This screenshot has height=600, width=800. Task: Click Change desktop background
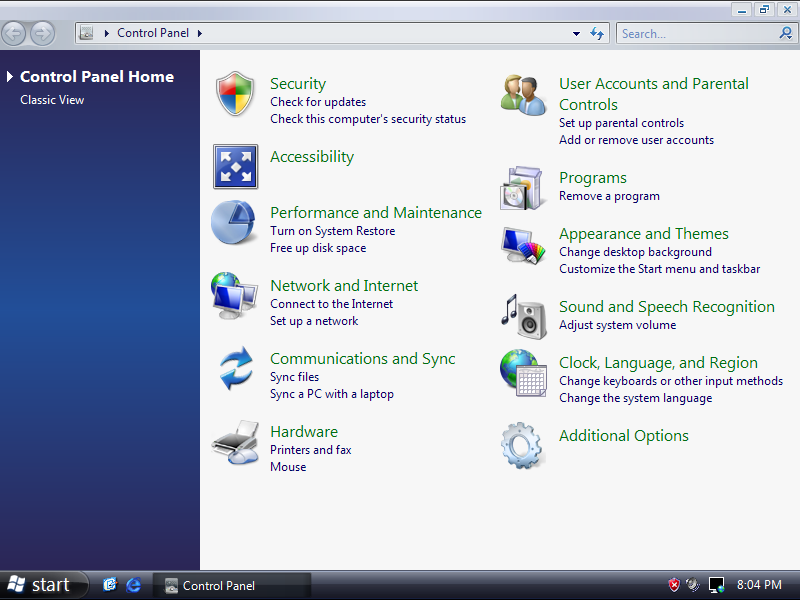635,252
